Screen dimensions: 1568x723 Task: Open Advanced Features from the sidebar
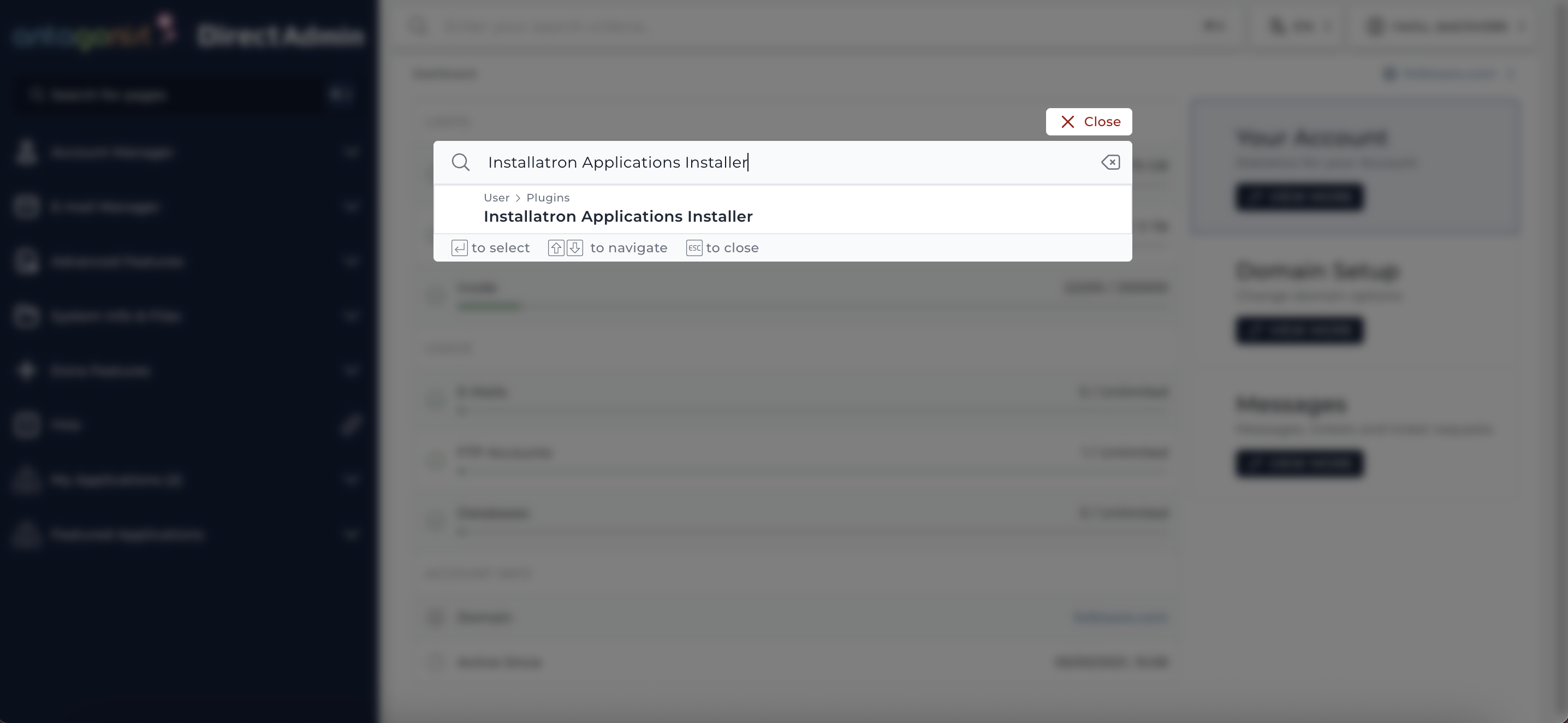point(26,261)
